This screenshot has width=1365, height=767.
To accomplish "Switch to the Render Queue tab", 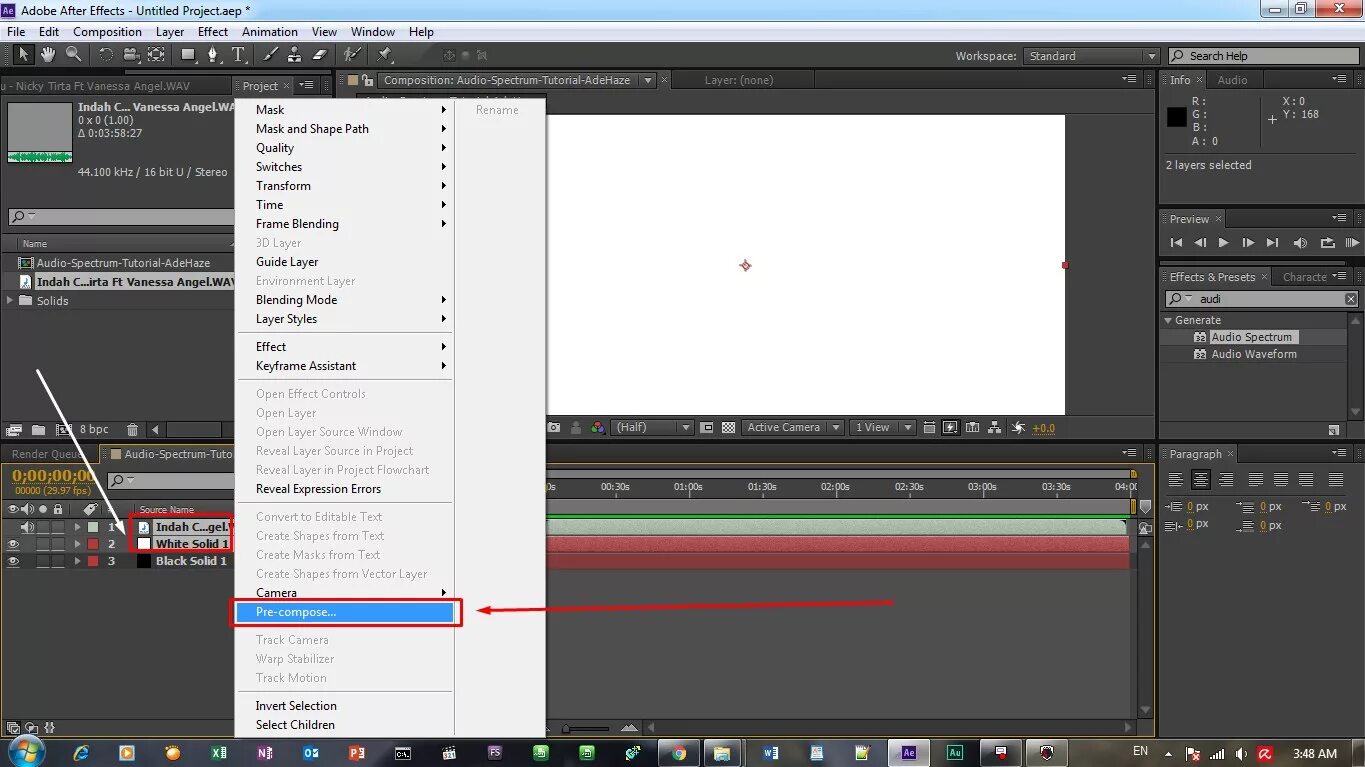I will point(46,454).
